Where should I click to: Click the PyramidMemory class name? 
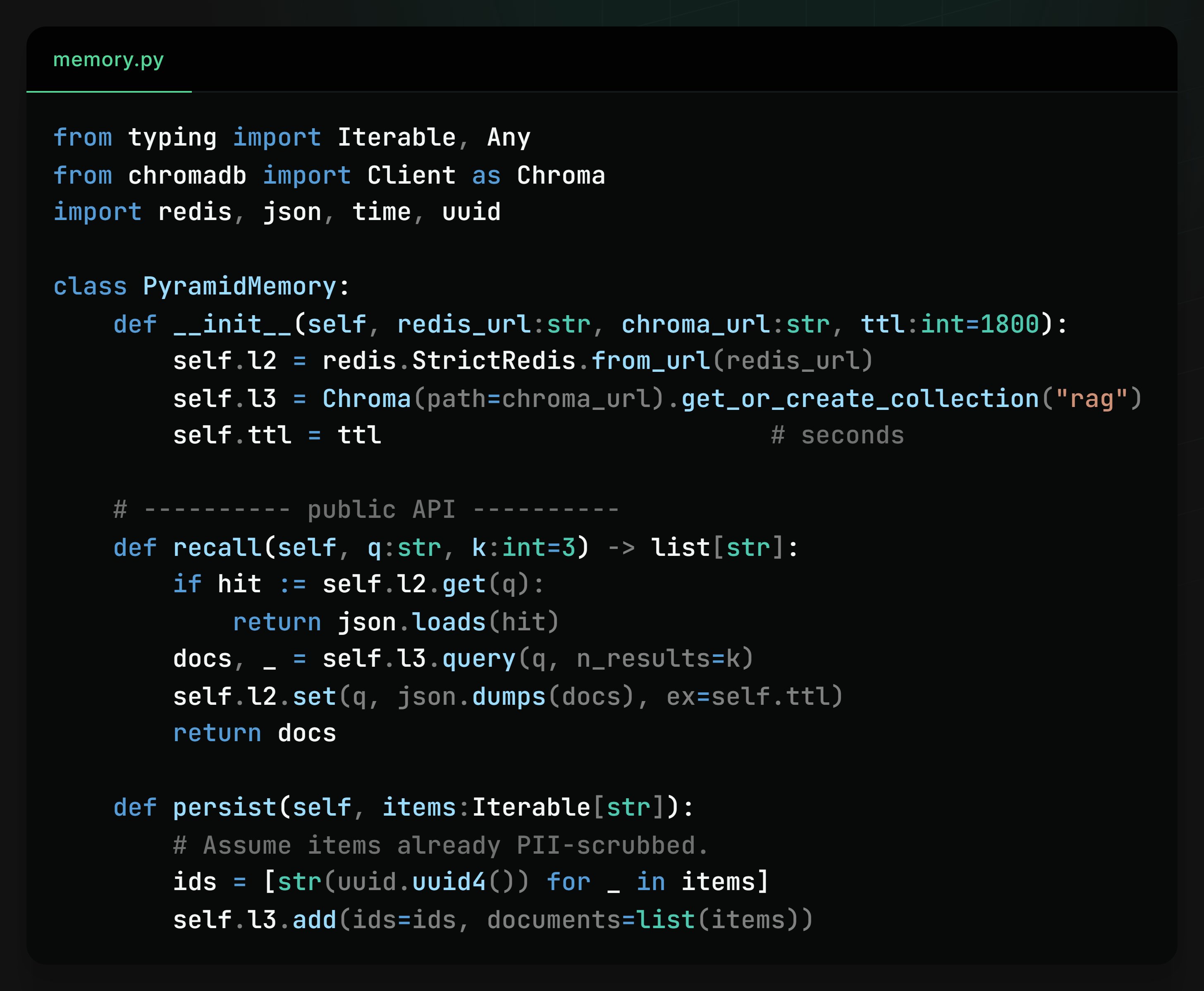(x=239, y=286)
